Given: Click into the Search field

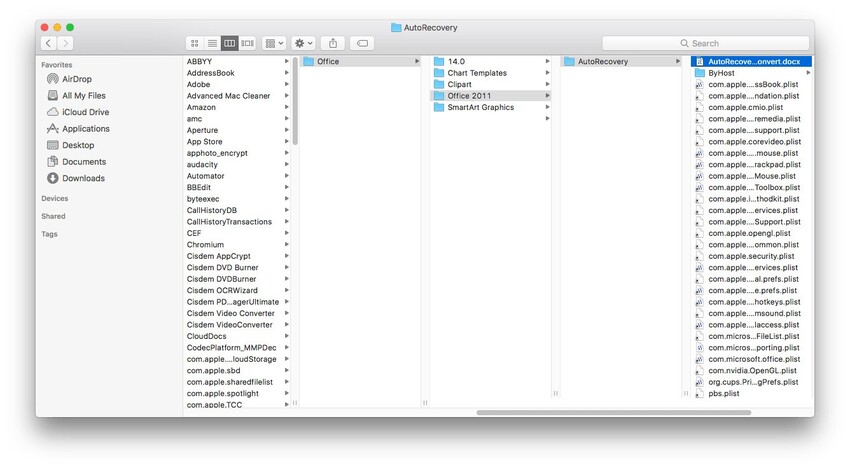Looking at the screenshot, I should click(705, 43).
